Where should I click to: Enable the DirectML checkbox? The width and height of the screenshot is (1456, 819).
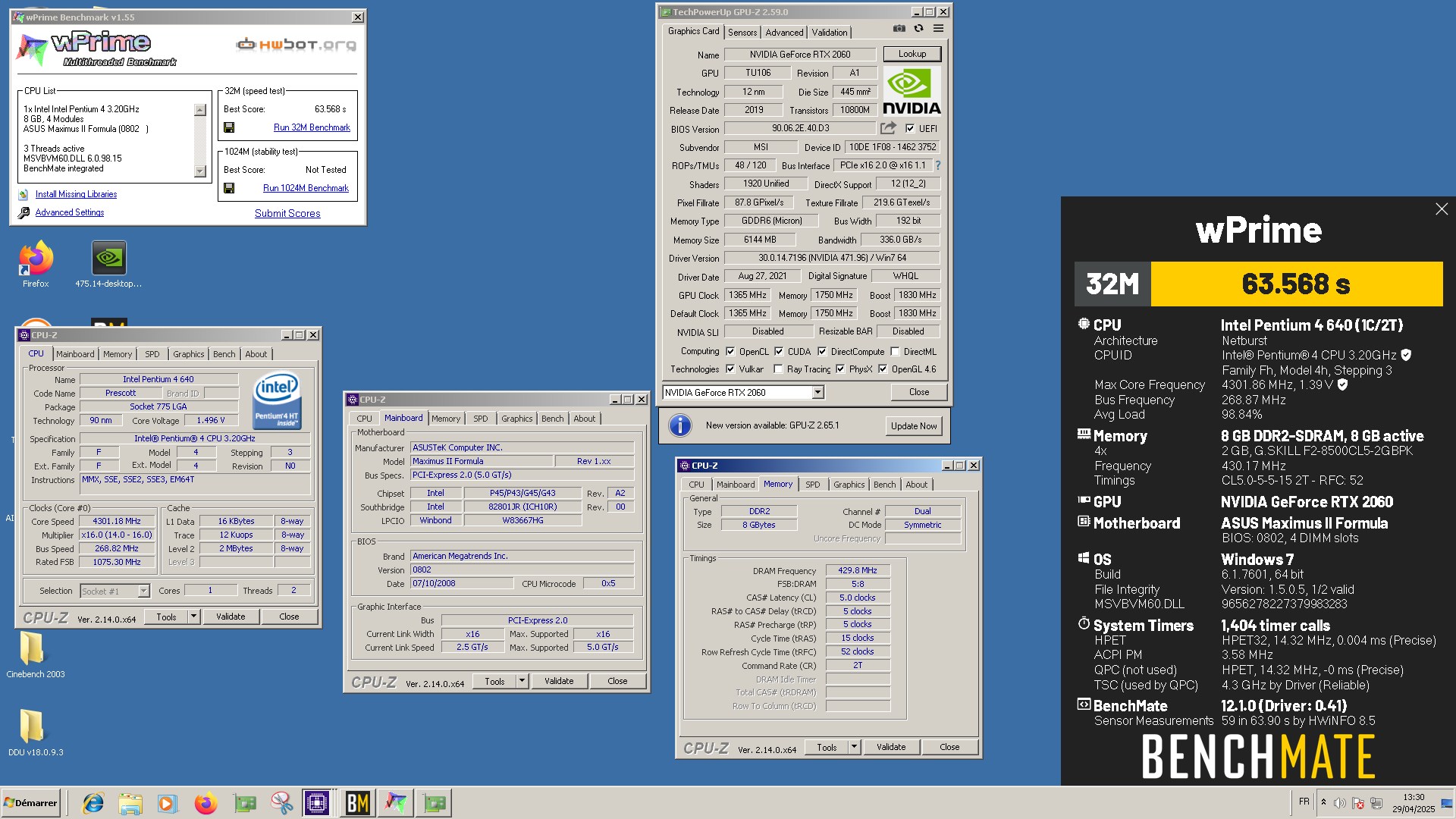point(895,352)
